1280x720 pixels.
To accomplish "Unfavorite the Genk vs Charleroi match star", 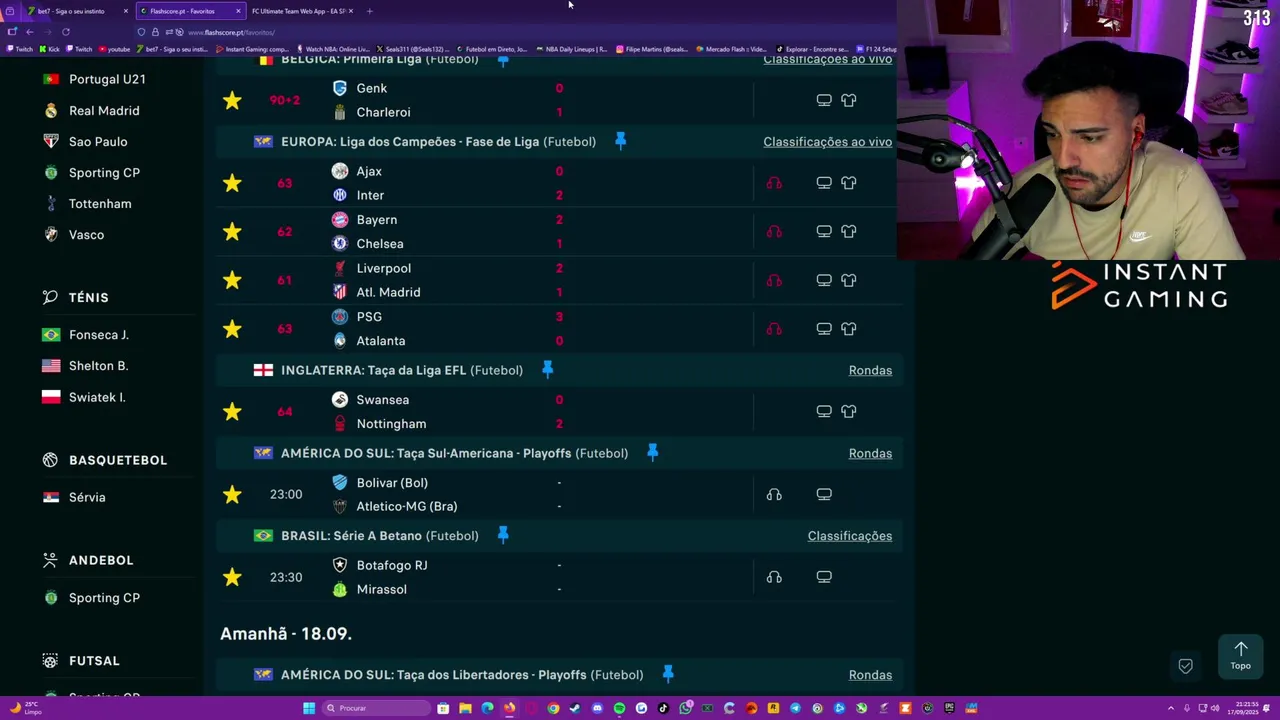I will tap(232, 100).
